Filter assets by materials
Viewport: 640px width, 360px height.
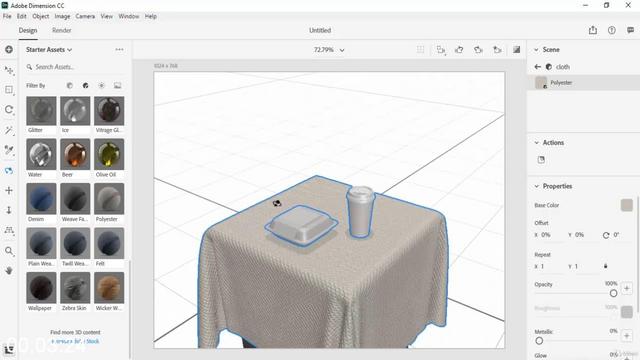[85, 85]
